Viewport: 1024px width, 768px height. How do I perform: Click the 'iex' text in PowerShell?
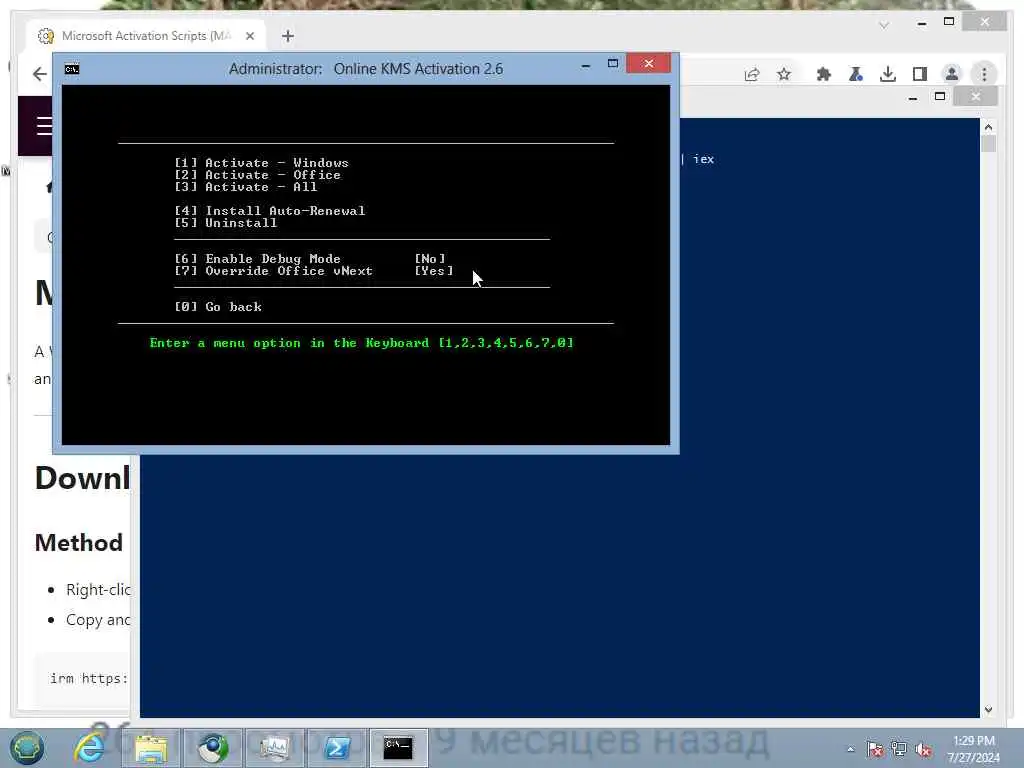[x=703, y=159]
